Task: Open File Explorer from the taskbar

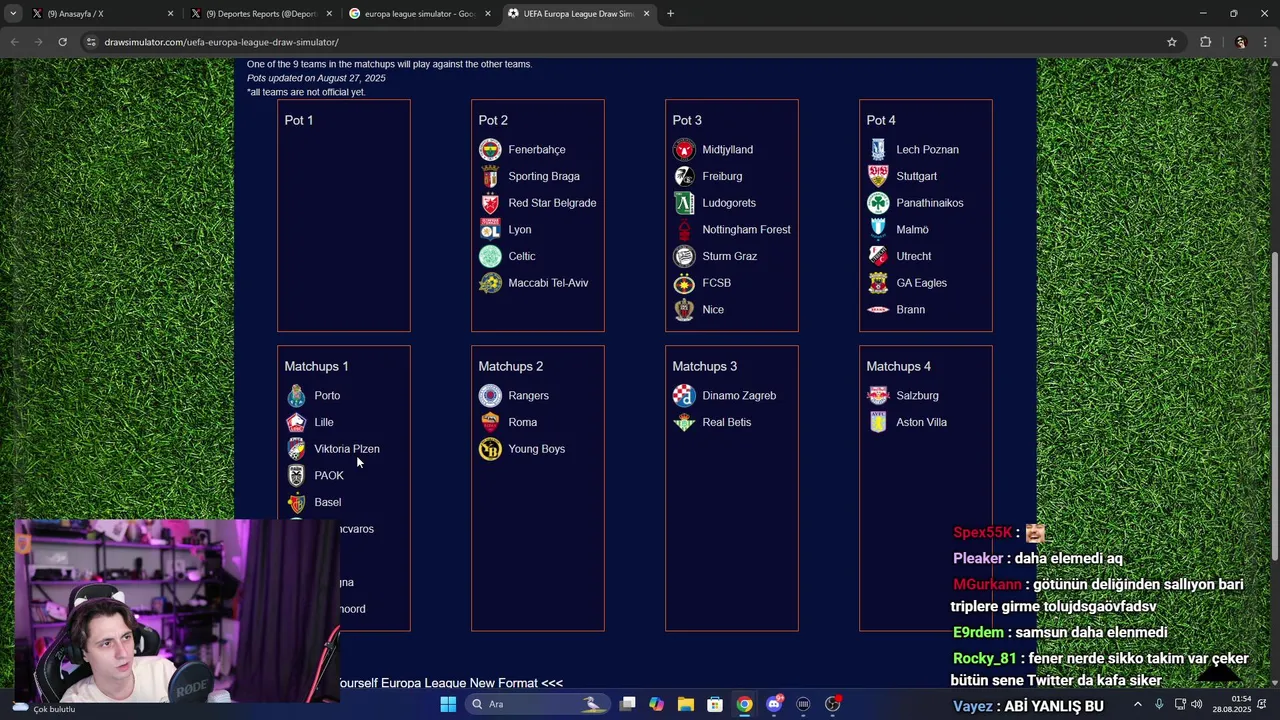Action: [686, 704]
